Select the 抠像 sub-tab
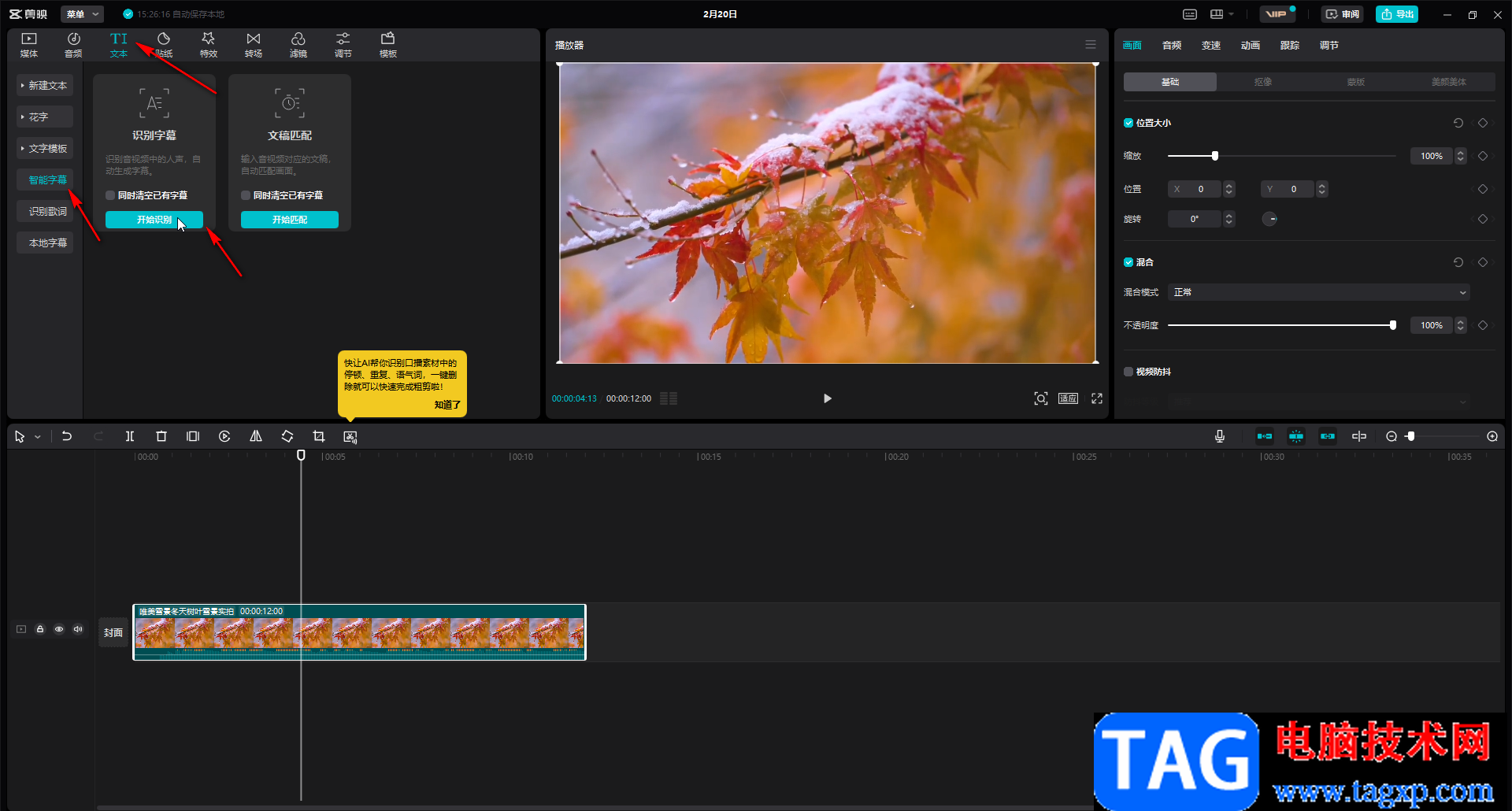This screenshot has height=811, width=1512. tap(1262, 82)
